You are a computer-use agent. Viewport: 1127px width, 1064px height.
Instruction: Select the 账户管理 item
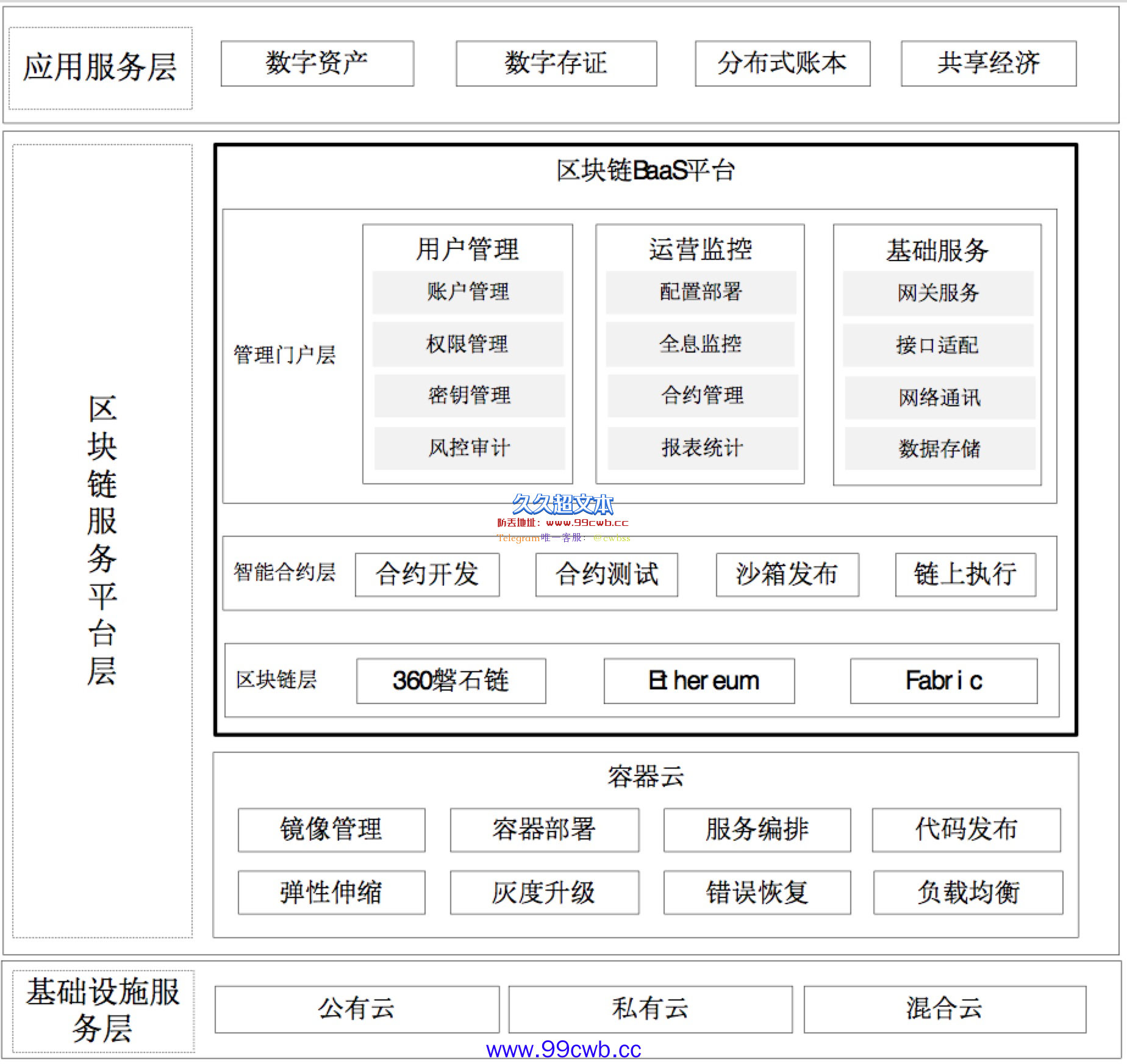point(468,292)
